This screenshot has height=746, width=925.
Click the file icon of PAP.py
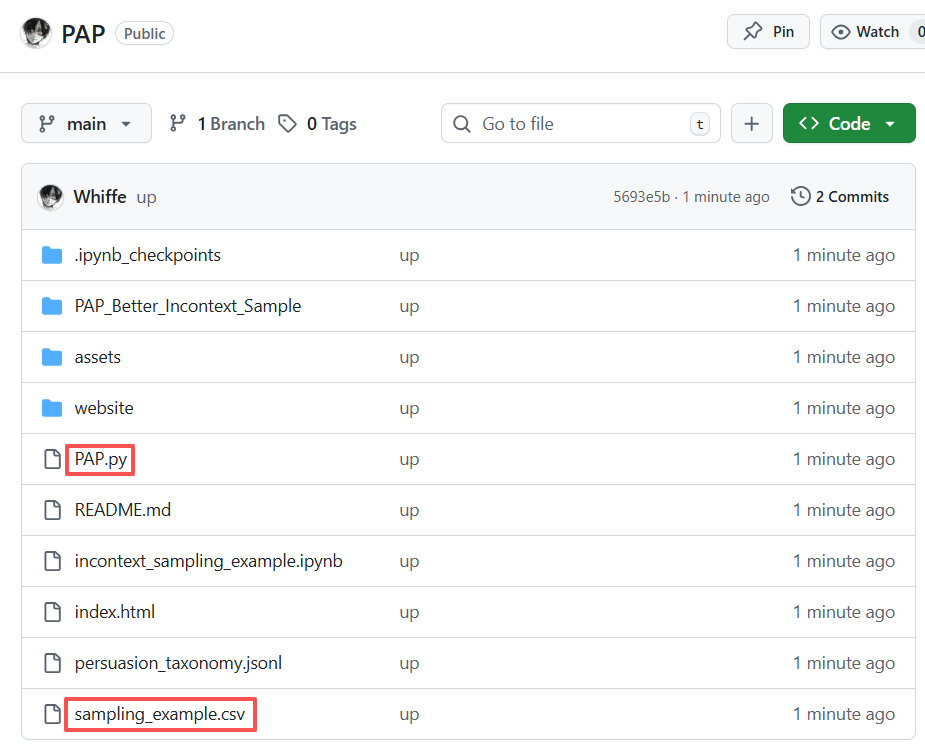point(53,459)
